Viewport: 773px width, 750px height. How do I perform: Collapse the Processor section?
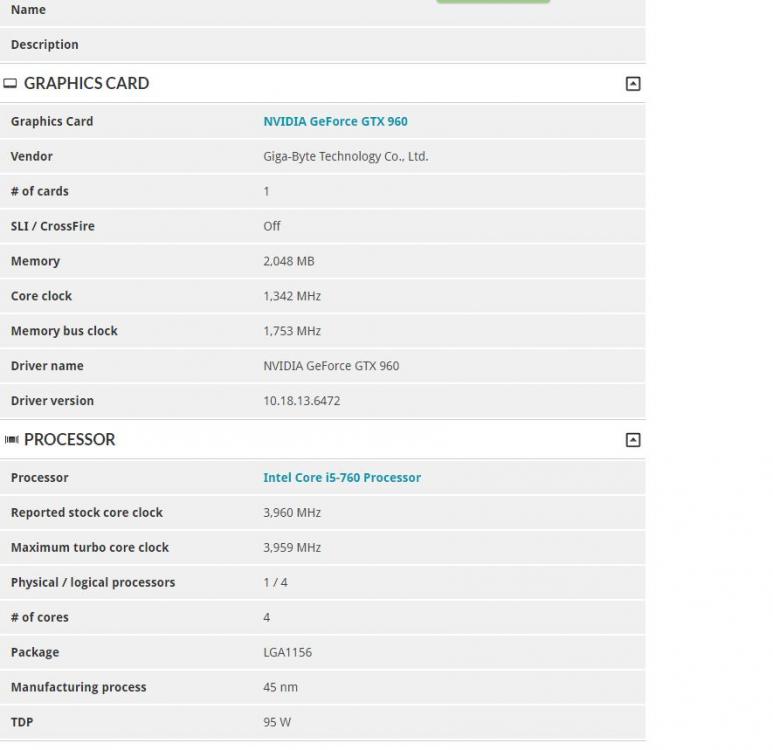click(x=632, y=440)
